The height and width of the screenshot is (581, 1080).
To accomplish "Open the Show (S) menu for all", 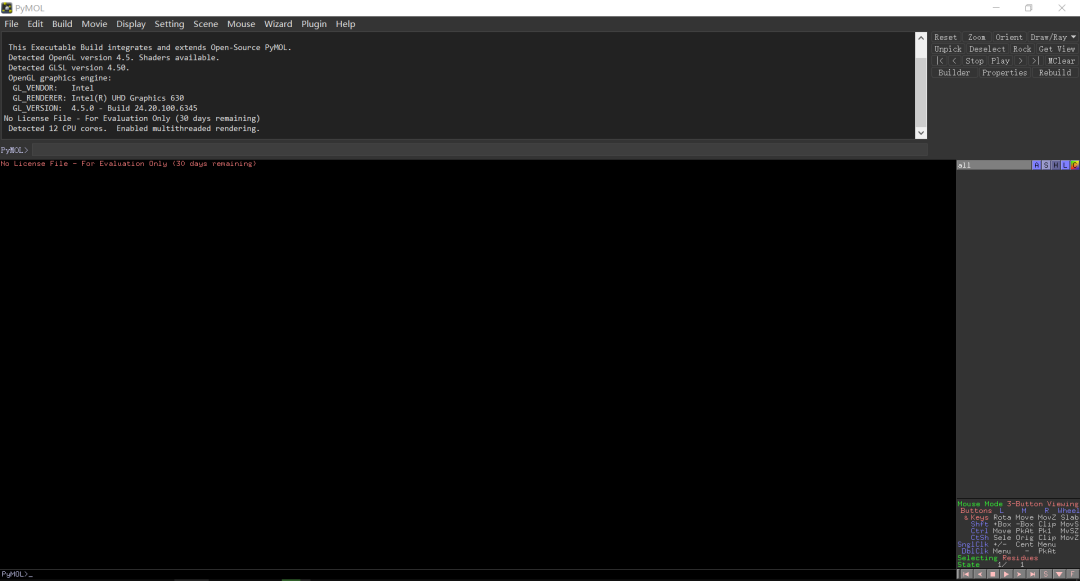I will [1046, 165].
